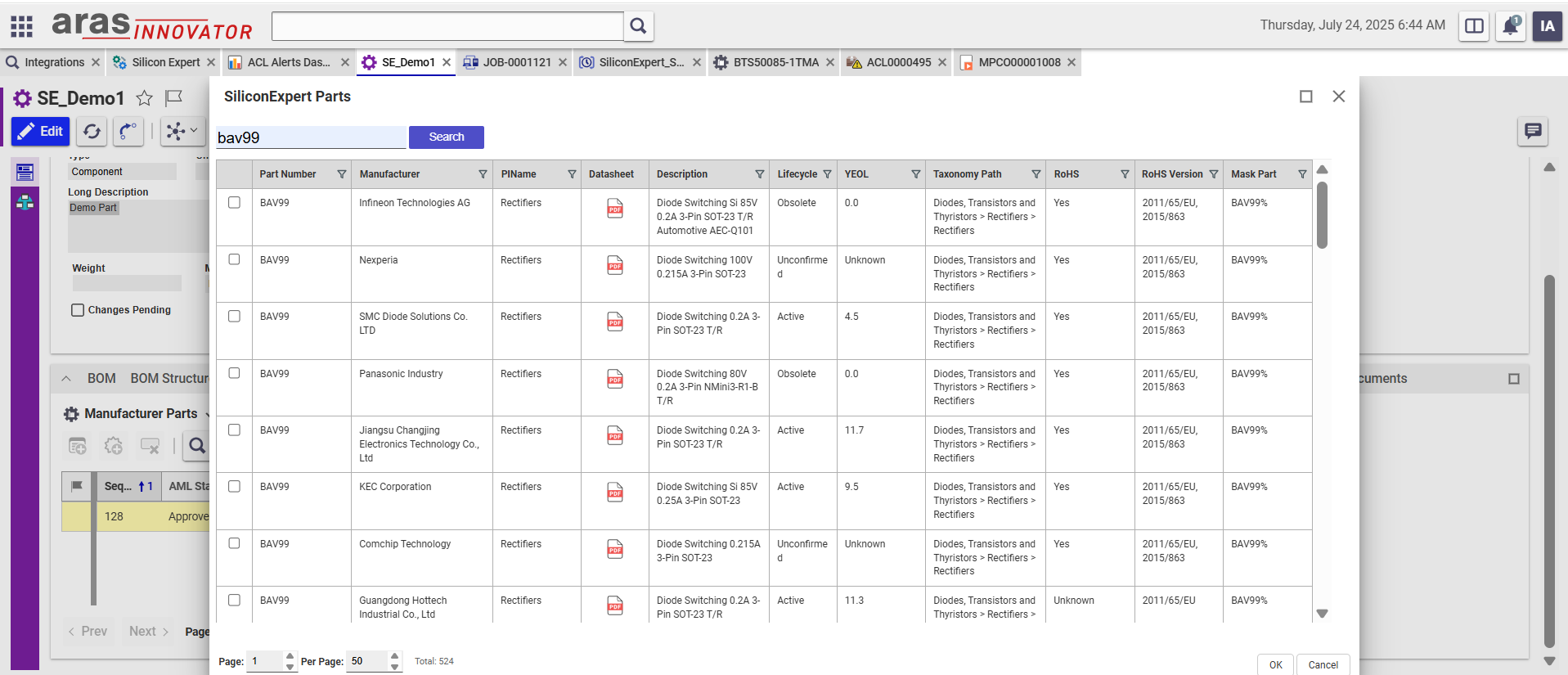The image size is (1568, 675).
Task: Select the Nexperia row checkbox
Action: click(234, 259)
